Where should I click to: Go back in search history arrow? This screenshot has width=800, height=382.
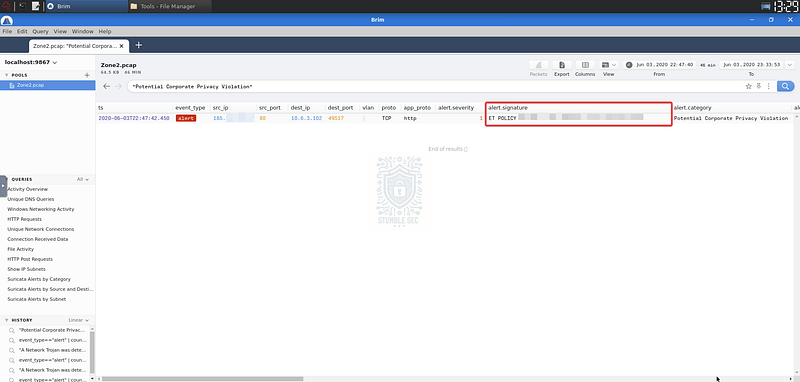[x=106, y=86]
